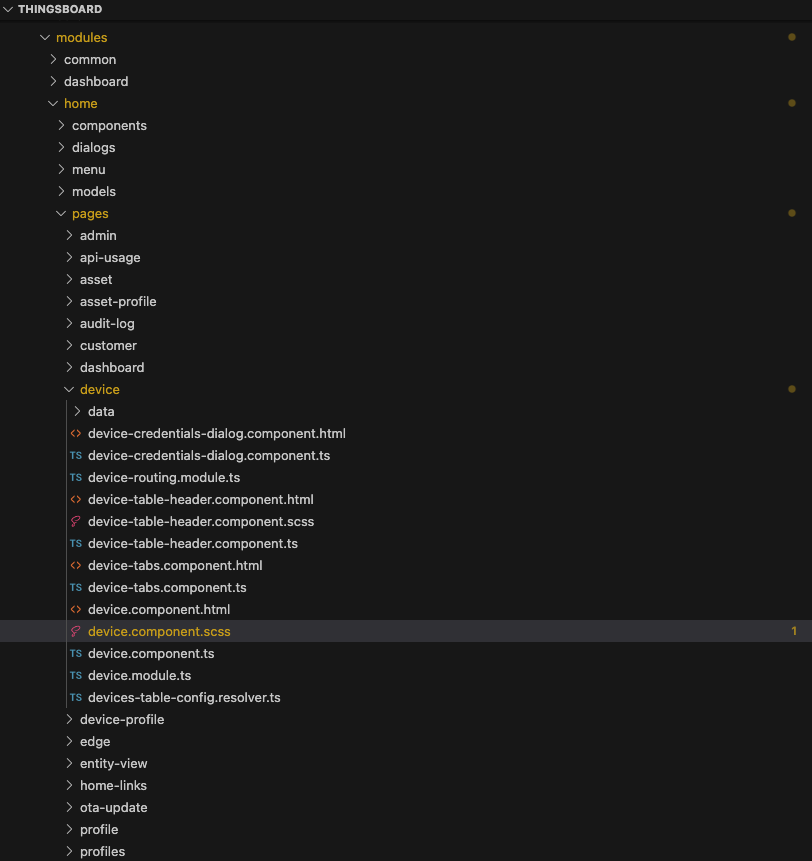Collapse the THINGSBOARD explorer section
This screenshot has width=812, height=861.
pos(9,9)
